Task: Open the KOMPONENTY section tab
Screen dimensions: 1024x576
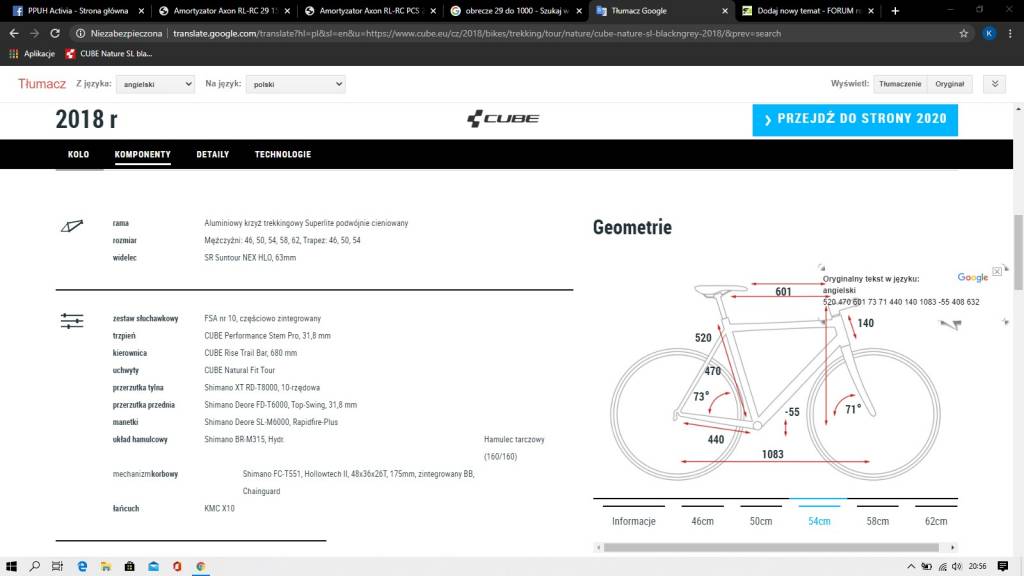Action: coord(142,154)
